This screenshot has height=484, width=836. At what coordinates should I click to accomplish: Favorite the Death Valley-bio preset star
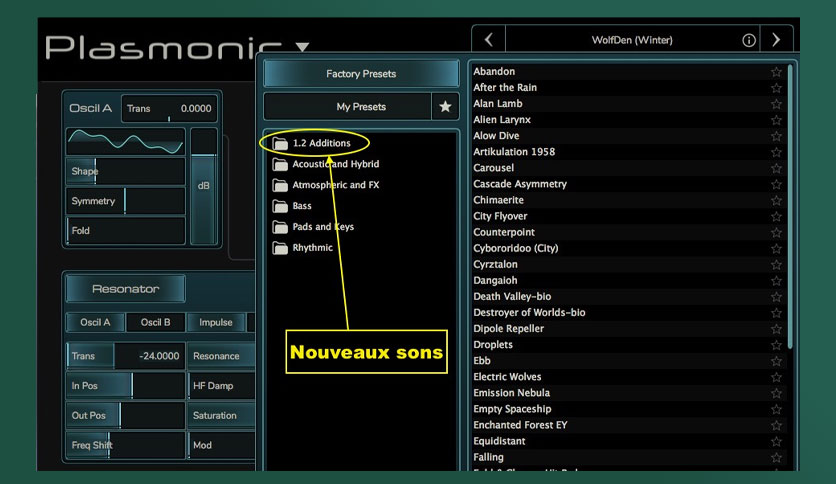coord(776,296)
